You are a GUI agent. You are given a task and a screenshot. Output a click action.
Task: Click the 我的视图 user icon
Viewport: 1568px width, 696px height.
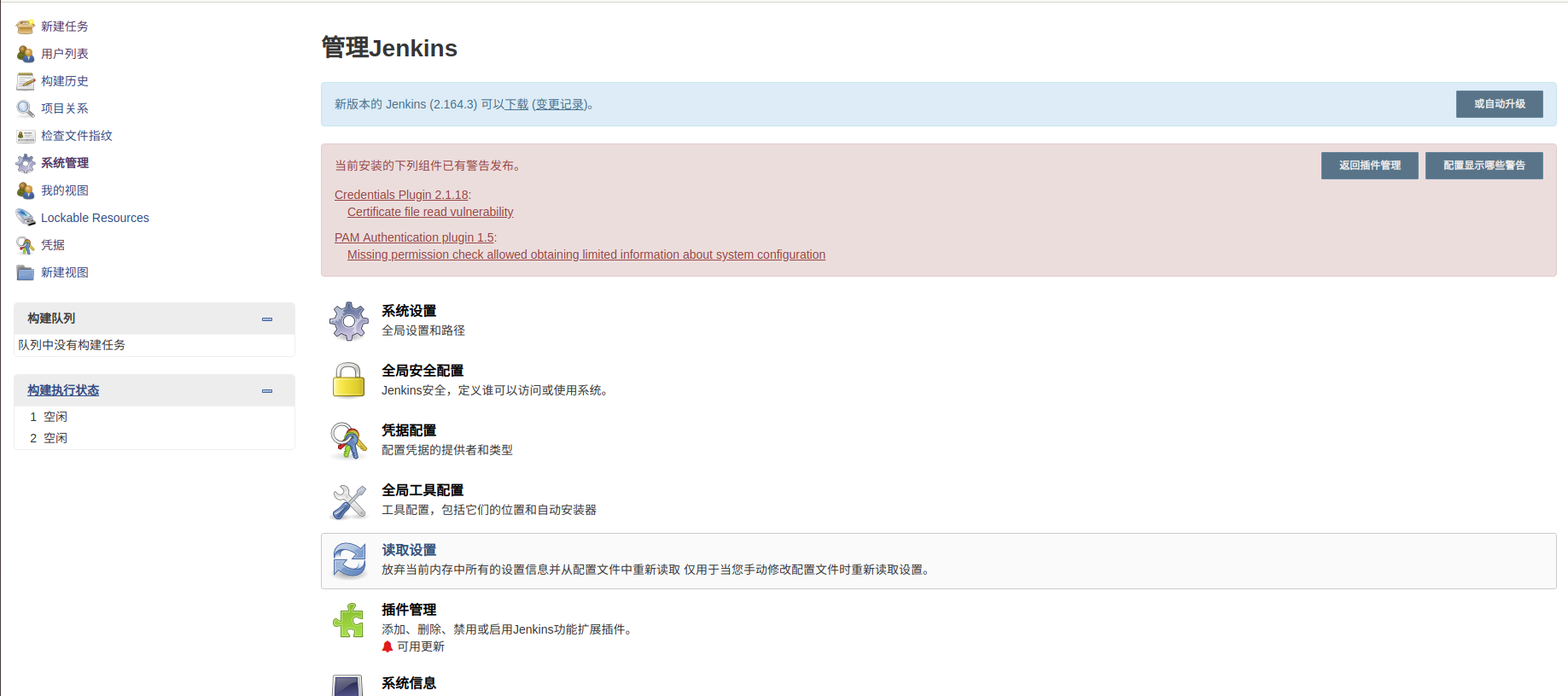click(x=26, y=190)
